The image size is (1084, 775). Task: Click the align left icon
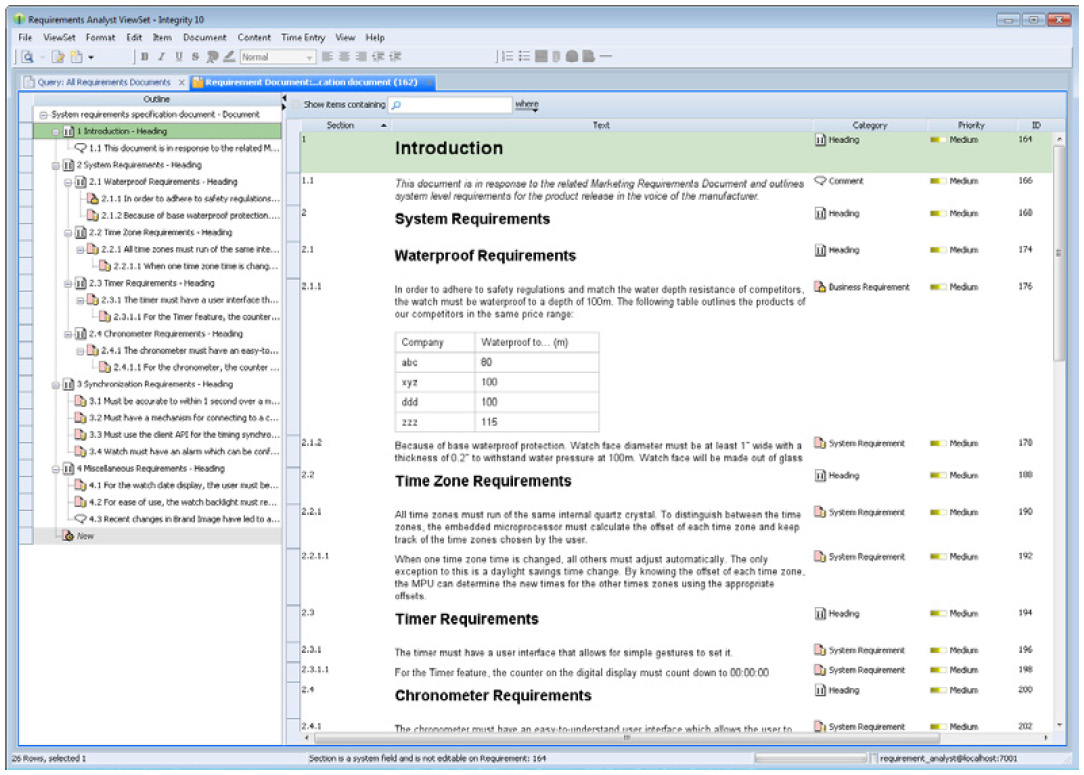click(x=327, y=57)
